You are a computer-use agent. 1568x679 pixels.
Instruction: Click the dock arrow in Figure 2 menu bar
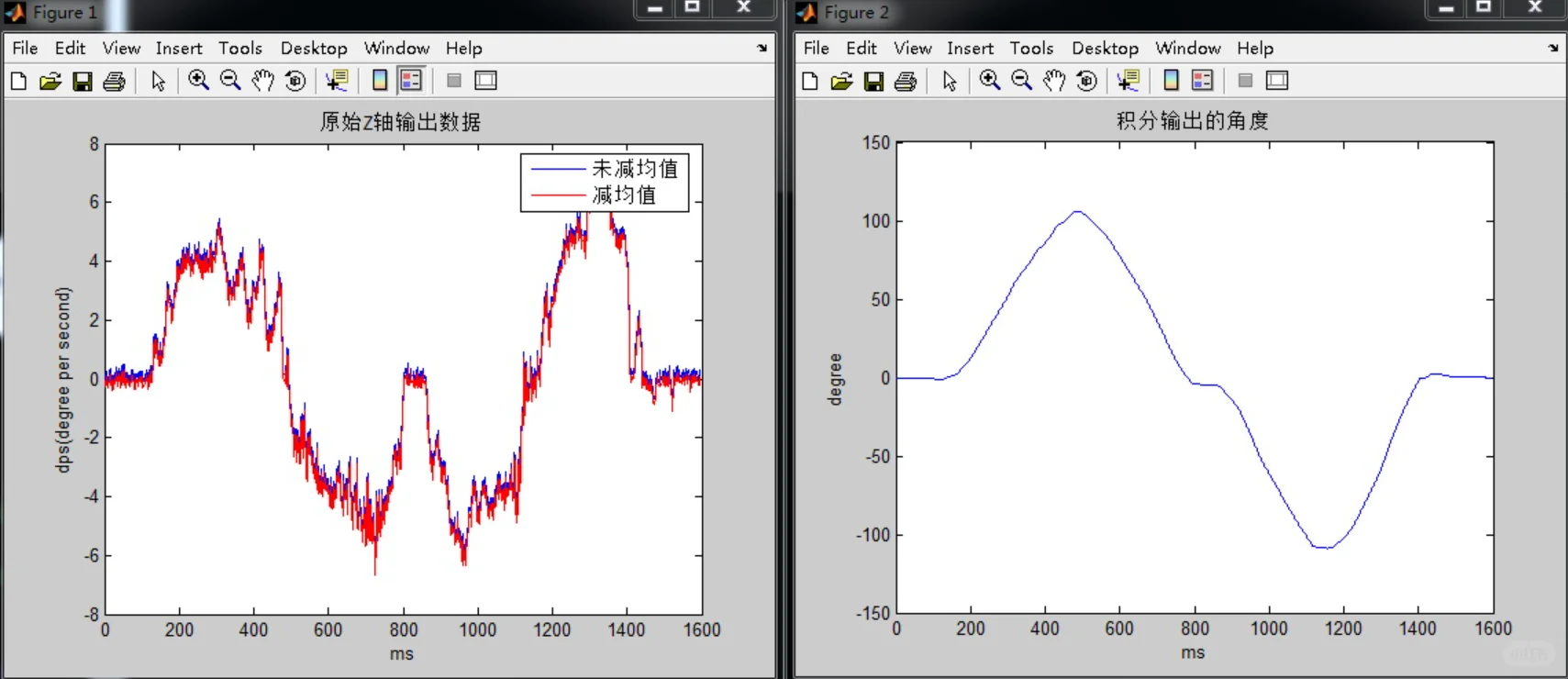(x=1553, y=48)
